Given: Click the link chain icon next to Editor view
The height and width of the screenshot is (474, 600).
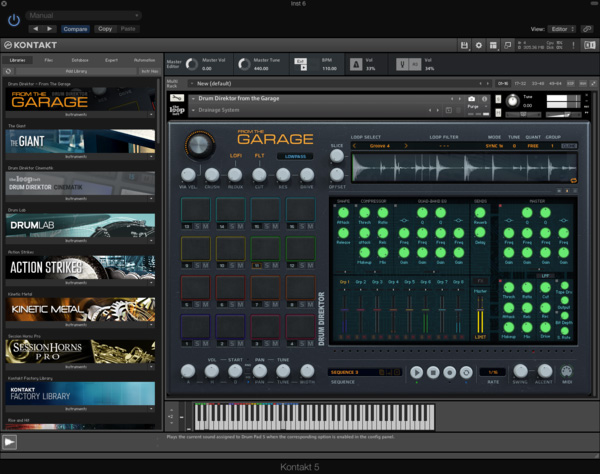Looking at the screenshot, I should pyautogui.click(x=587, y=29).
